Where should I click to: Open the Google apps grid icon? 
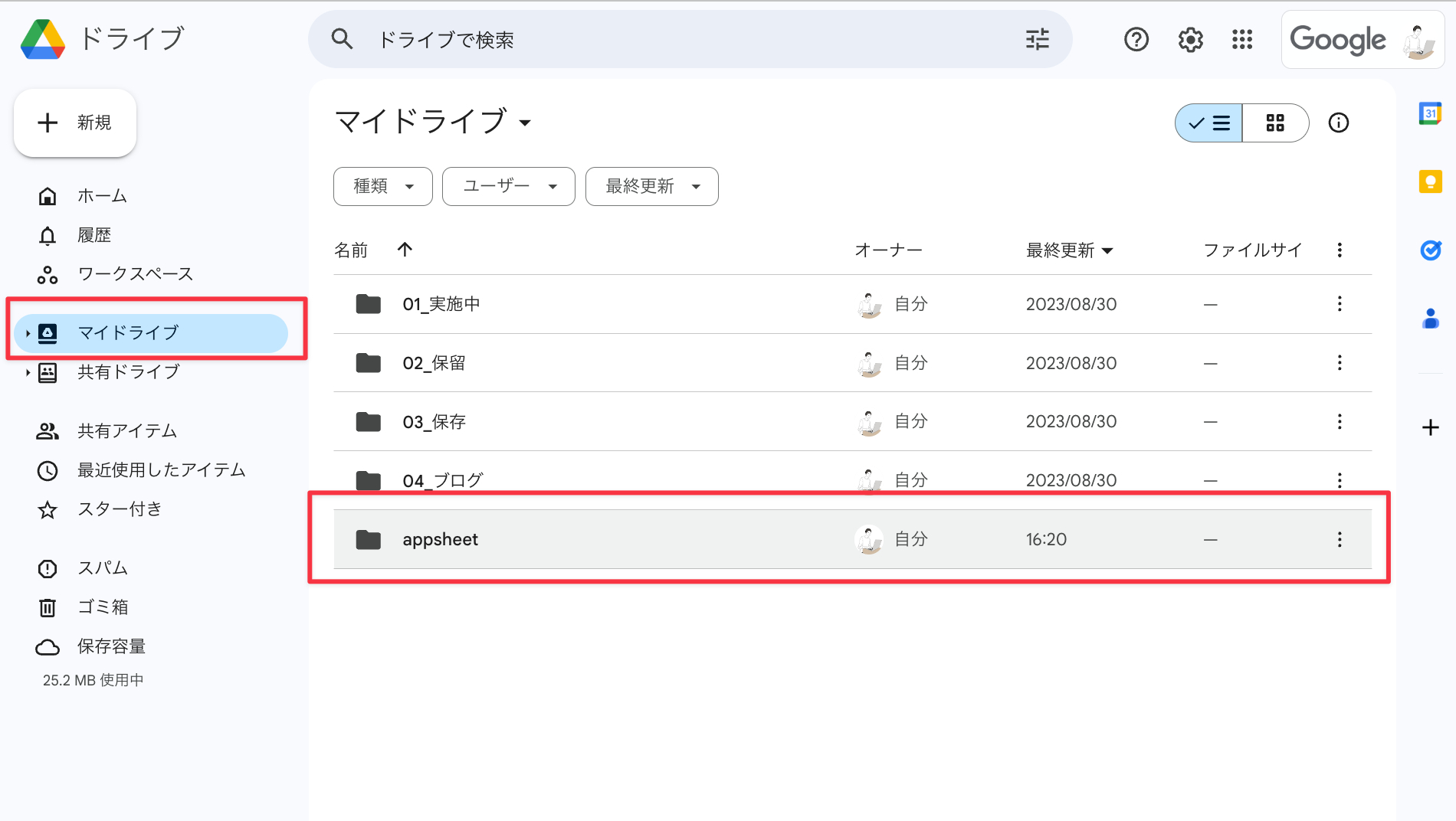[x=1242, y=39]
